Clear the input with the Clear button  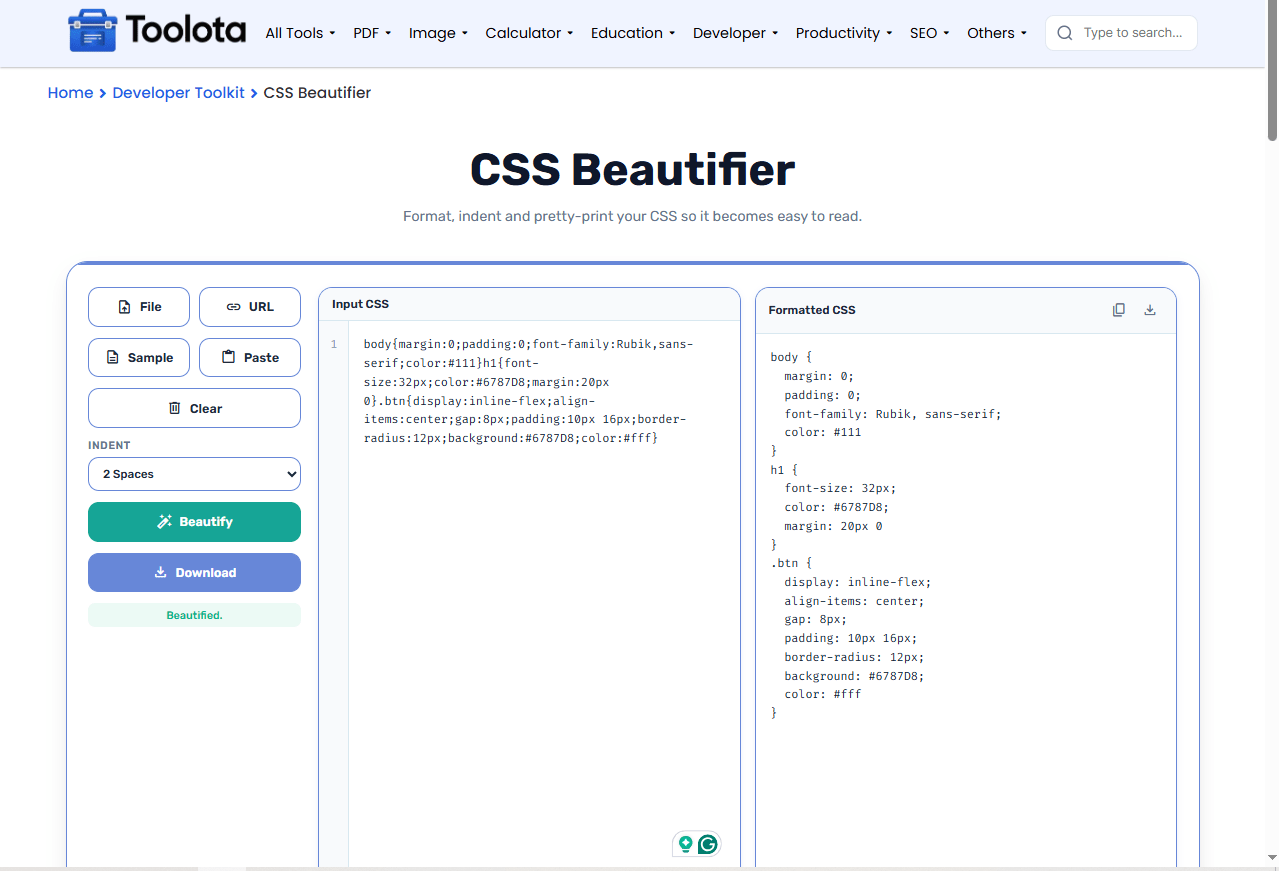194,408
